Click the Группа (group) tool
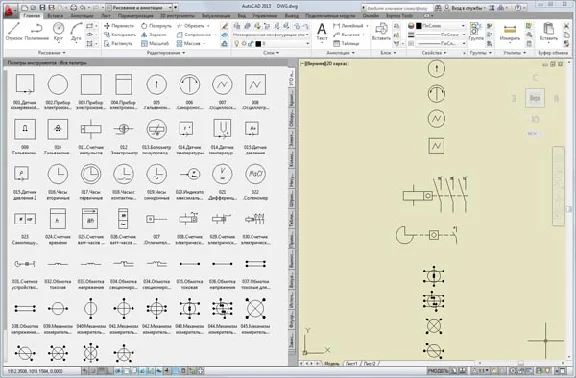The image size is (576, 378). click(x=476, y=31)
